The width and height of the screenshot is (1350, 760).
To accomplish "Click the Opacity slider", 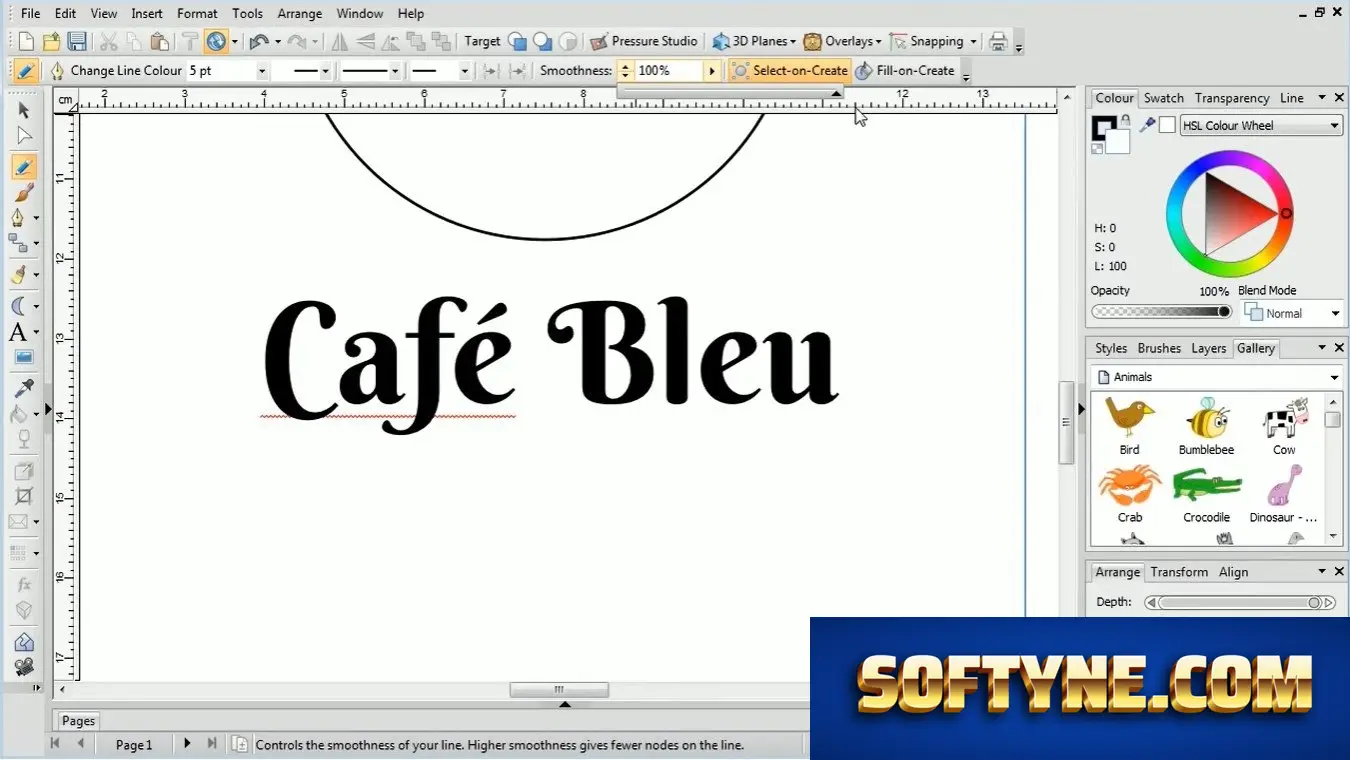I will pyautogui.click(x=1161, y=312).
